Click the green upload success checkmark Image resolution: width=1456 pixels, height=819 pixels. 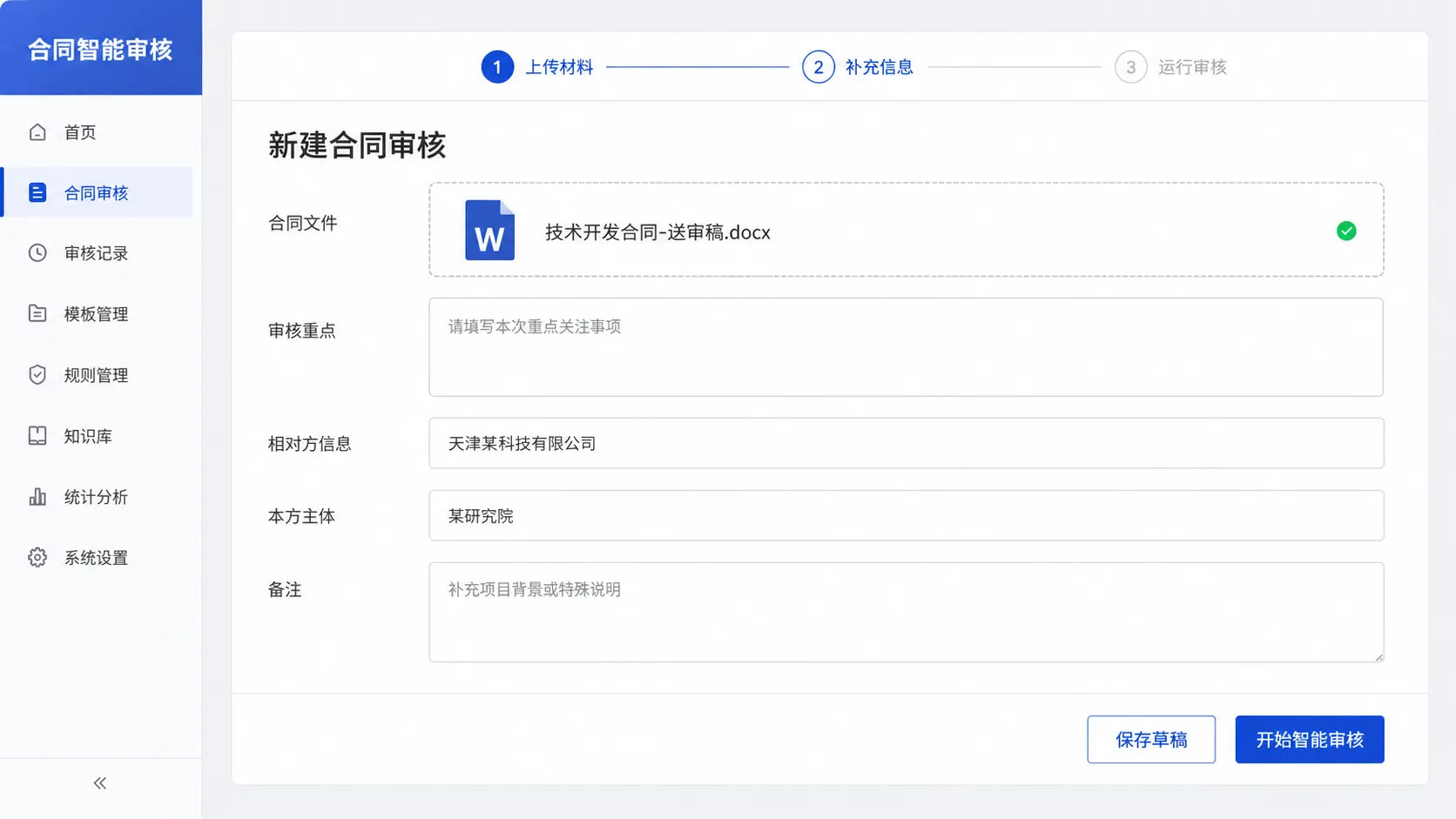pos(1346,231)
